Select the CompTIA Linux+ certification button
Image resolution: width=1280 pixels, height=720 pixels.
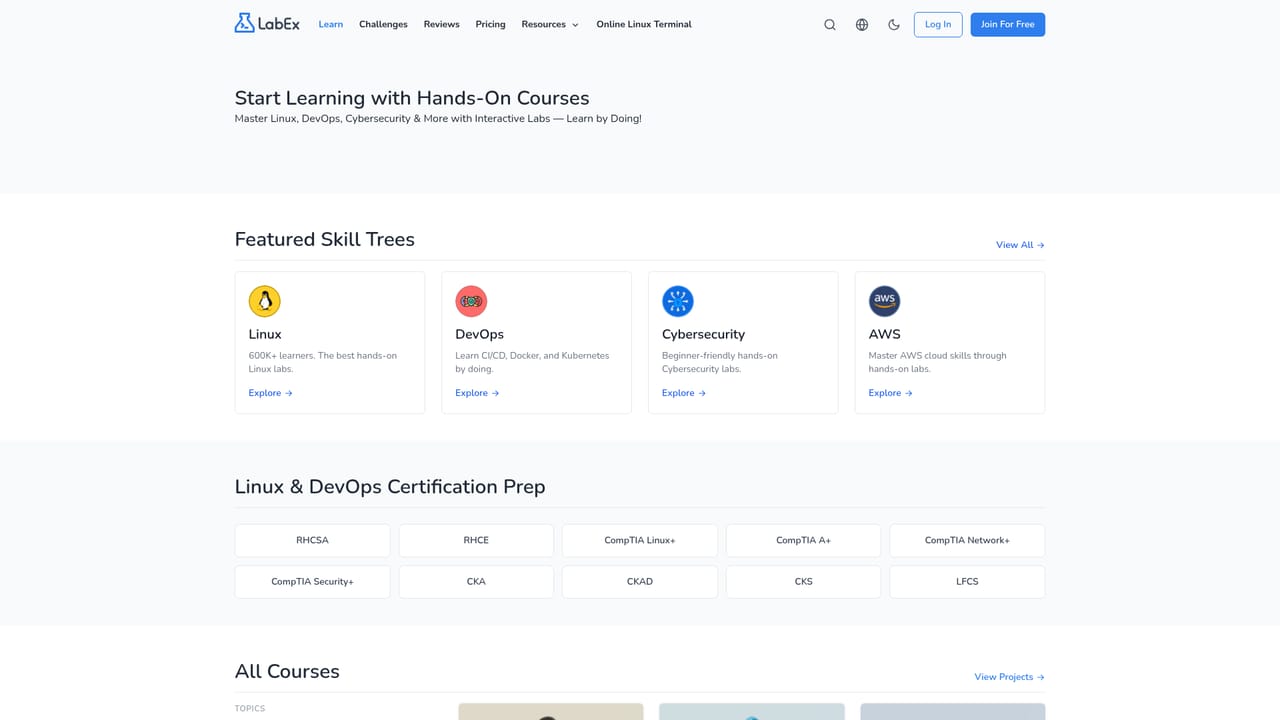(x=640, y=540)
